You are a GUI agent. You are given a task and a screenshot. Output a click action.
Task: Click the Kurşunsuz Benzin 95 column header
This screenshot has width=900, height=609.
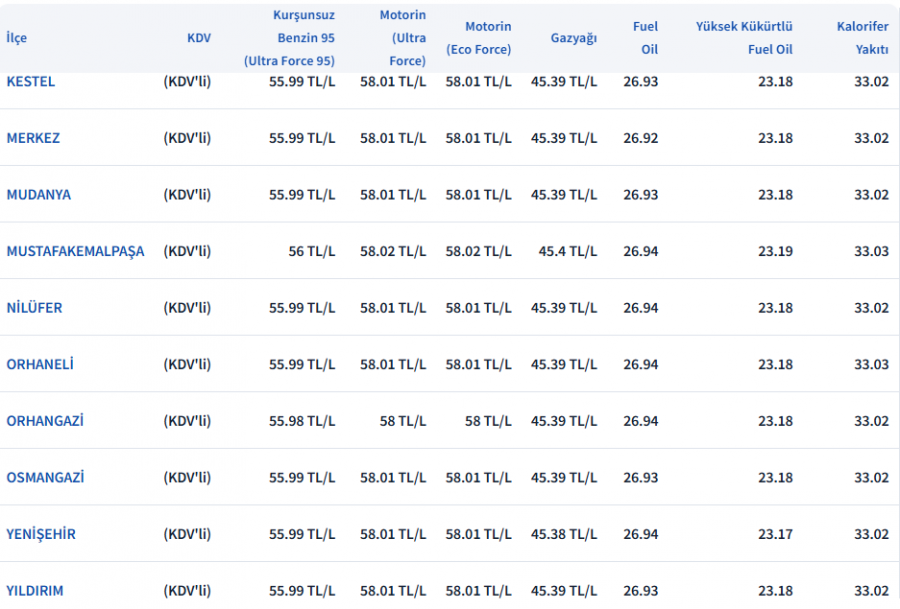[x=289, y=38]
